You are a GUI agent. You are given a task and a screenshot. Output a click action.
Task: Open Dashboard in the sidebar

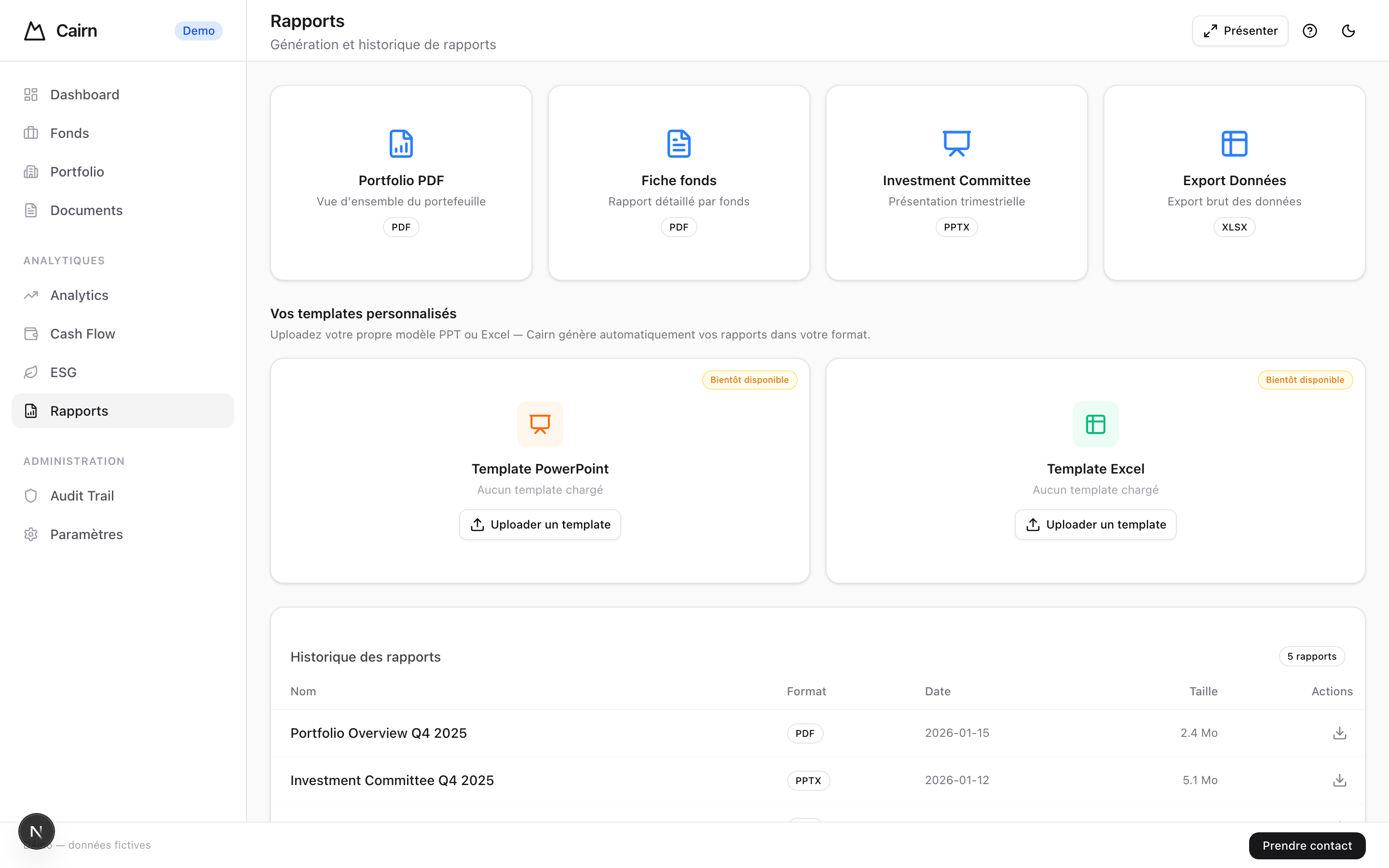pyautogui.click(x=84, y=95)
